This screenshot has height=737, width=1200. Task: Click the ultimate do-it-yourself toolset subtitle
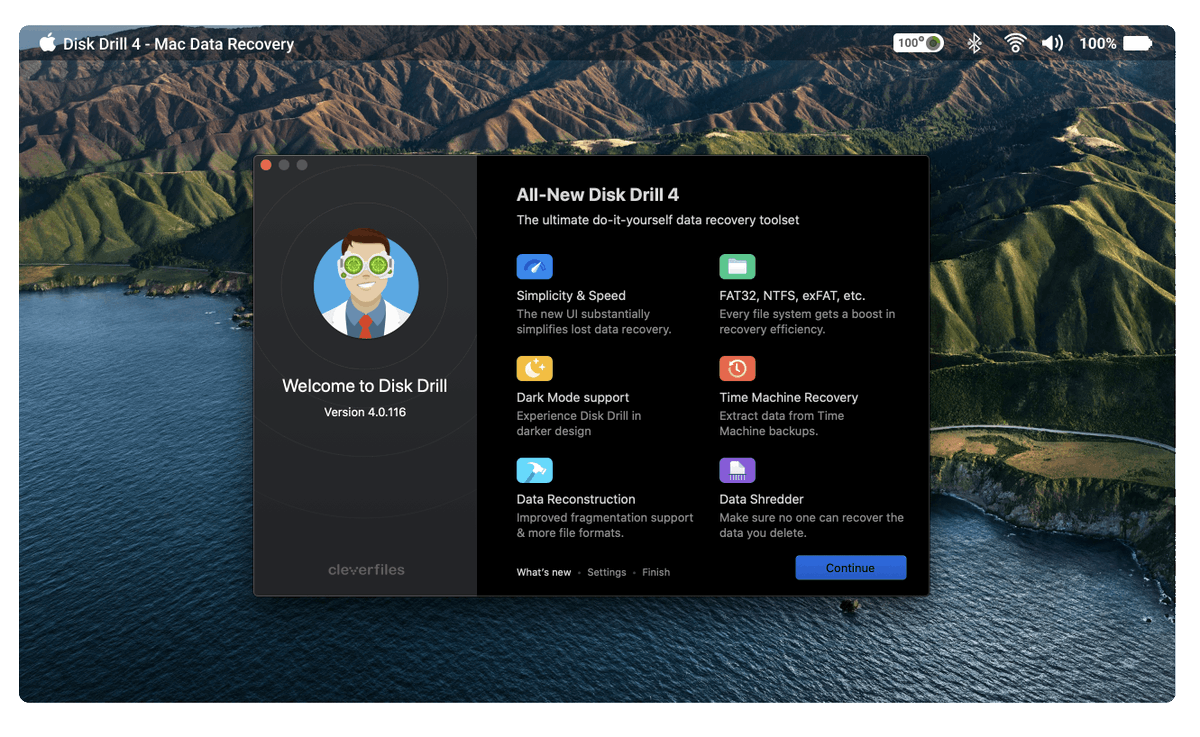pyautogui.click(x=658, y=220)
